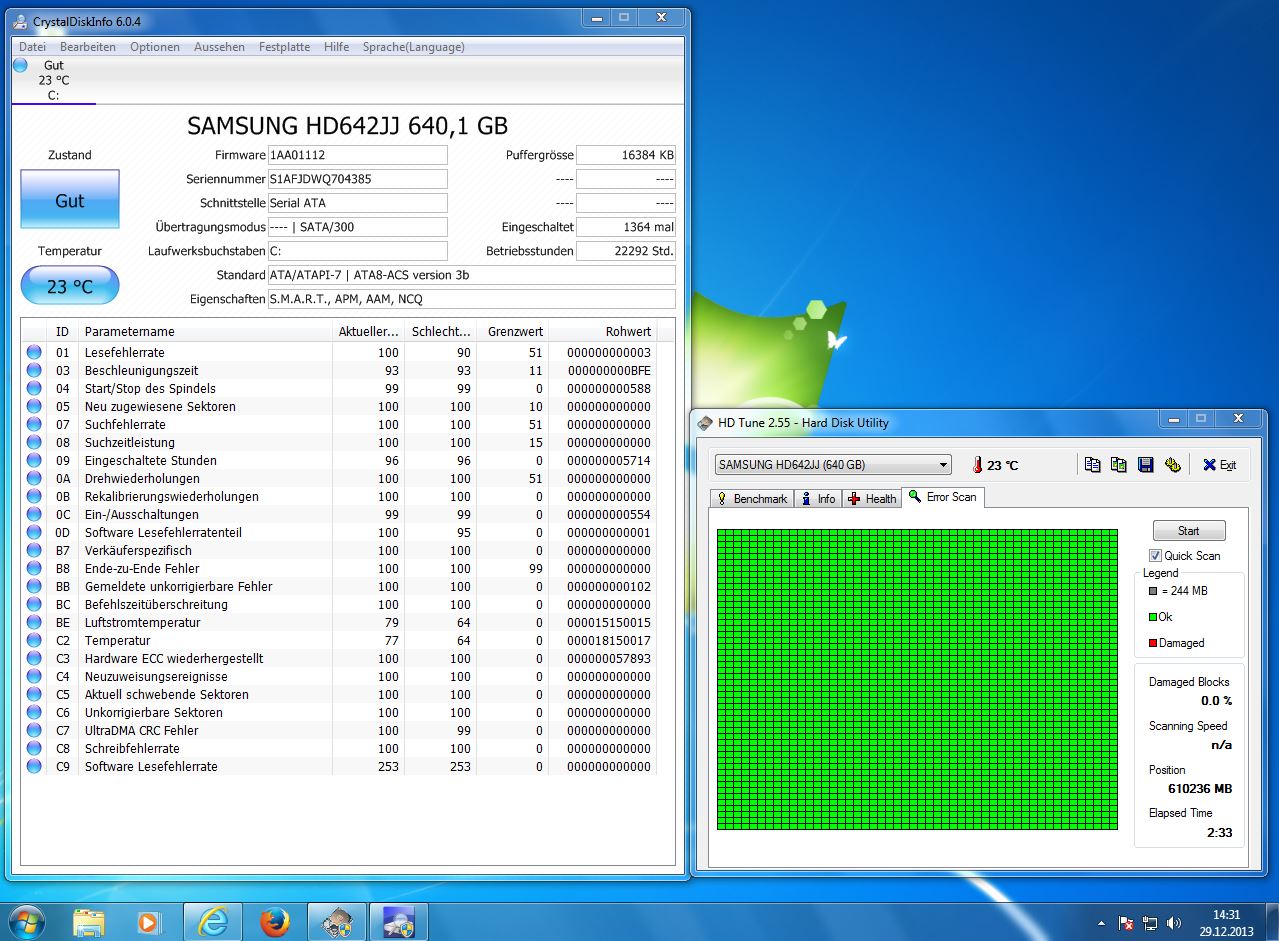Click the copy screenshot icon in HD Tune

pos(1119,465)
